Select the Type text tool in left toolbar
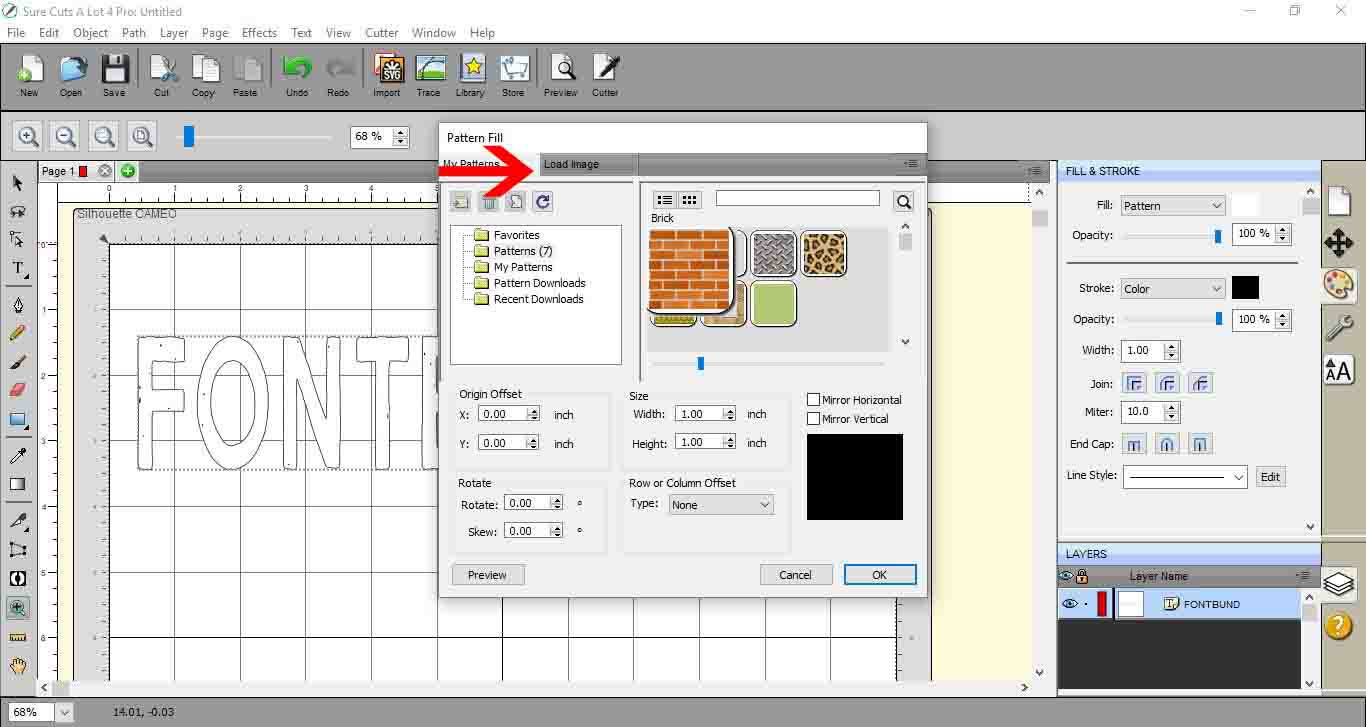The image size is (1366, 727). [x=18, y=268]
